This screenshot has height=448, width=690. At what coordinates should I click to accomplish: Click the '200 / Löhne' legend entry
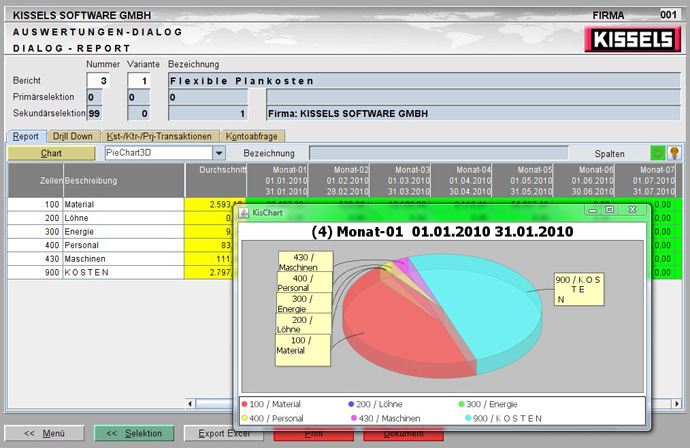[x=375, y=404]
